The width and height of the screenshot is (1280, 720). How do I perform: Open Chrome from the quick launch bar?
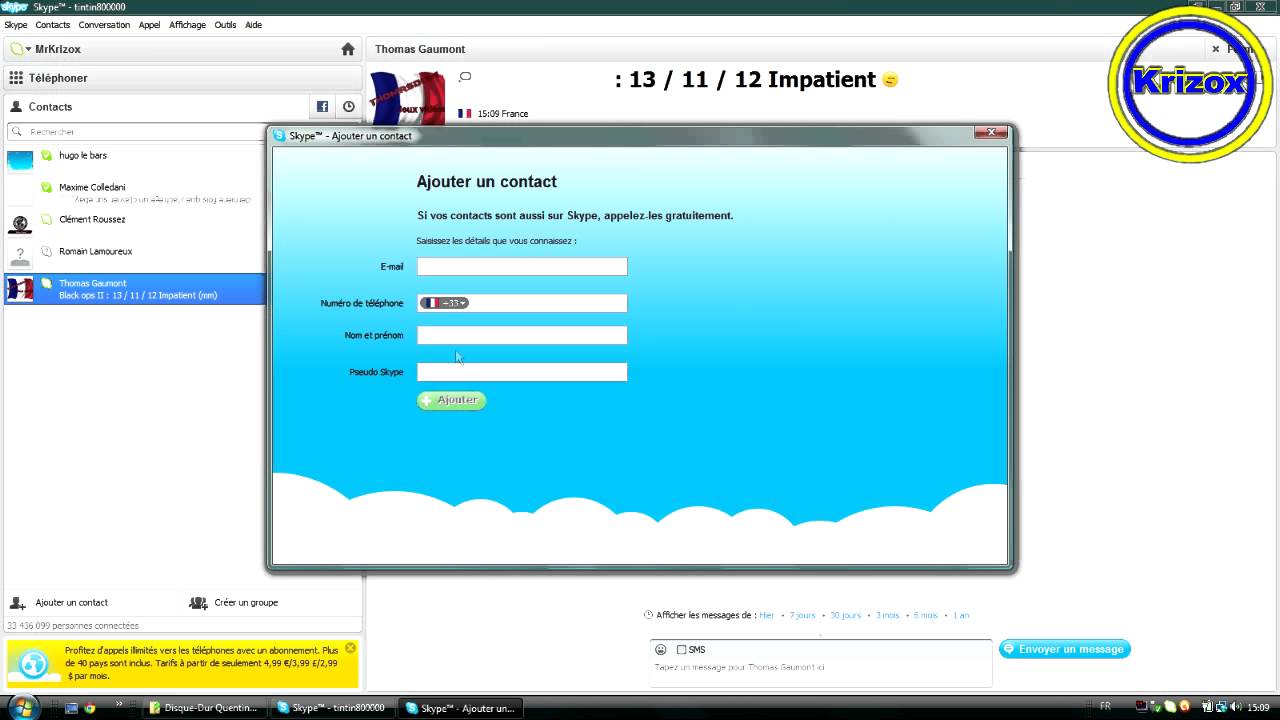(89, 708)
